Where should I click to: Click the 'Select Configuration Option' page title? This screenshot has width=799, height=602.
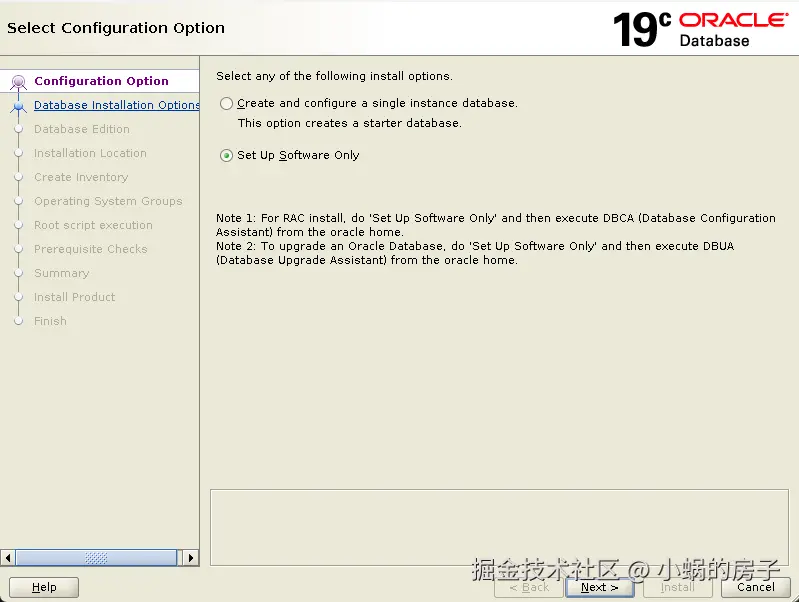(116, 28)
